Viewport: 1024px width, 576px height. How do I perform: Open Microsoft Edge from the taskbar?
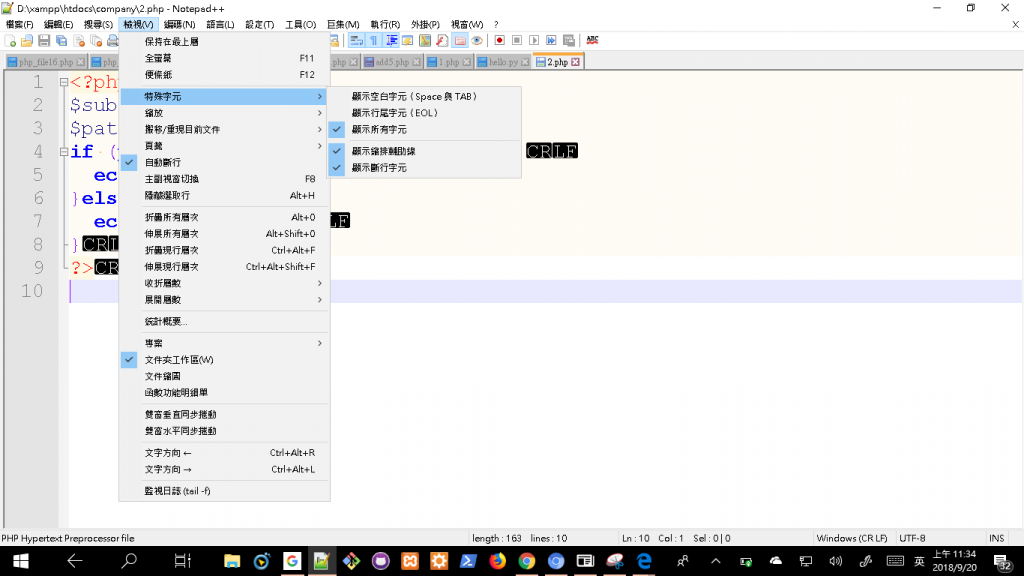[644, 561]
